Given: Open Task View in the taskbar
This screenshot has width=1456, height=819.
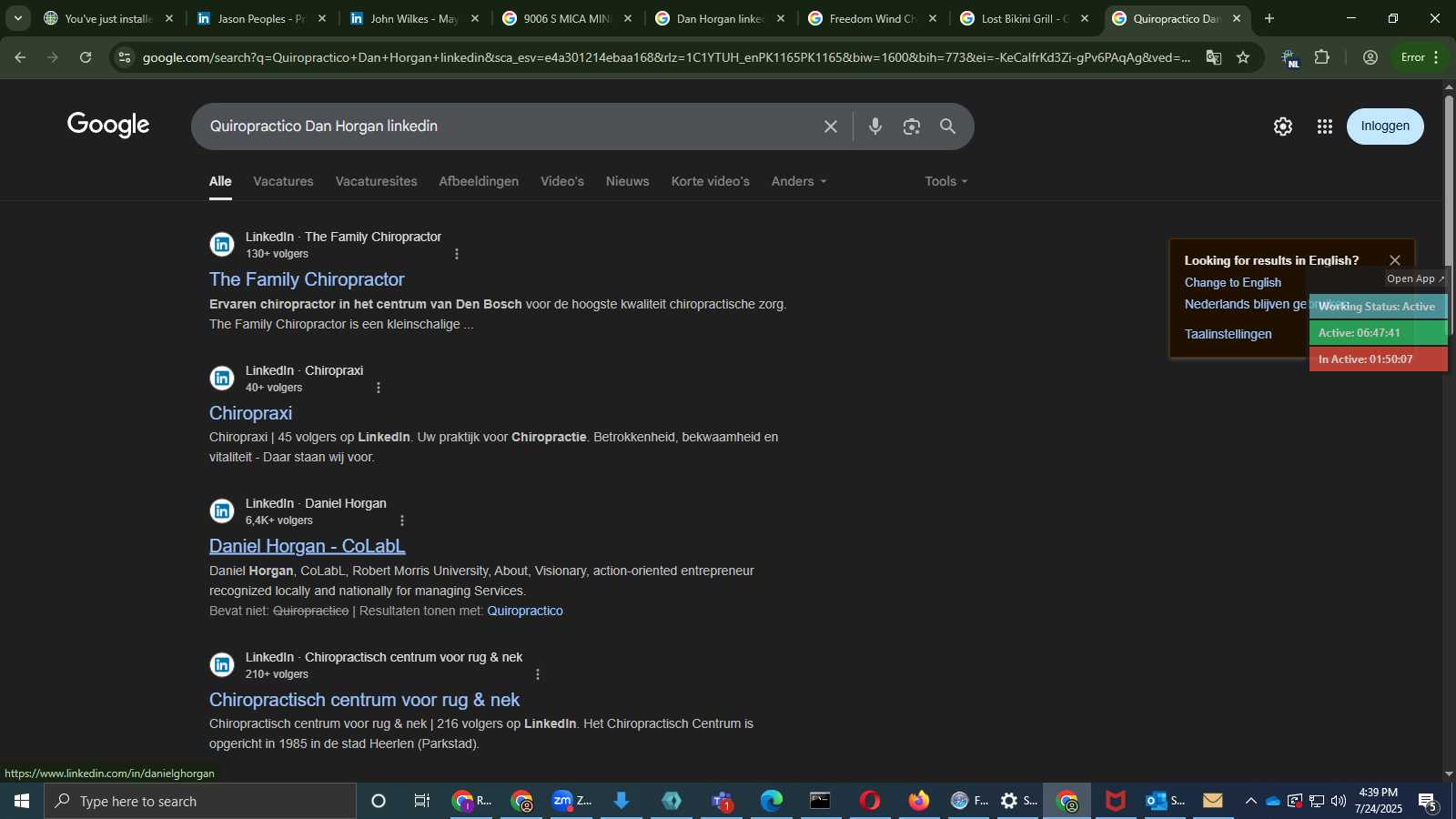Looking at the screenshot, I should [421, 801].
